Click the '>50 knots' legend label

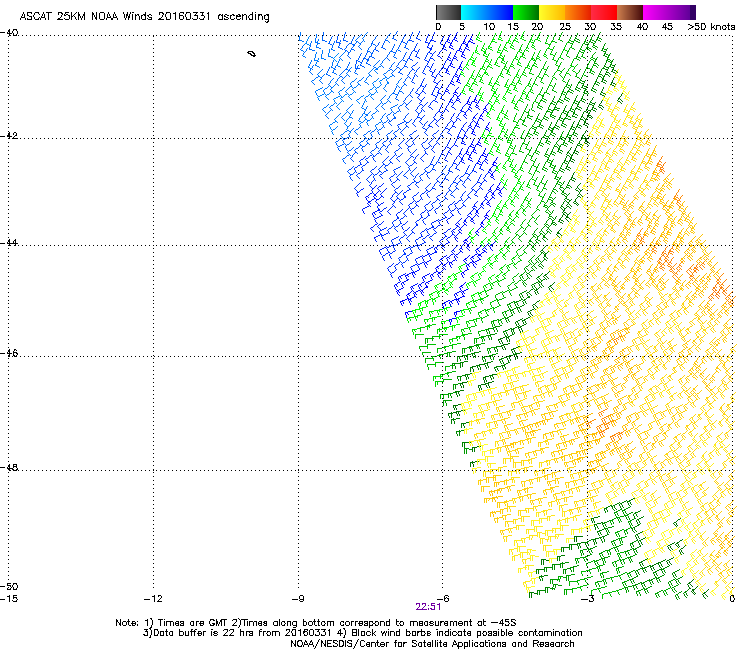pos(711,27)
